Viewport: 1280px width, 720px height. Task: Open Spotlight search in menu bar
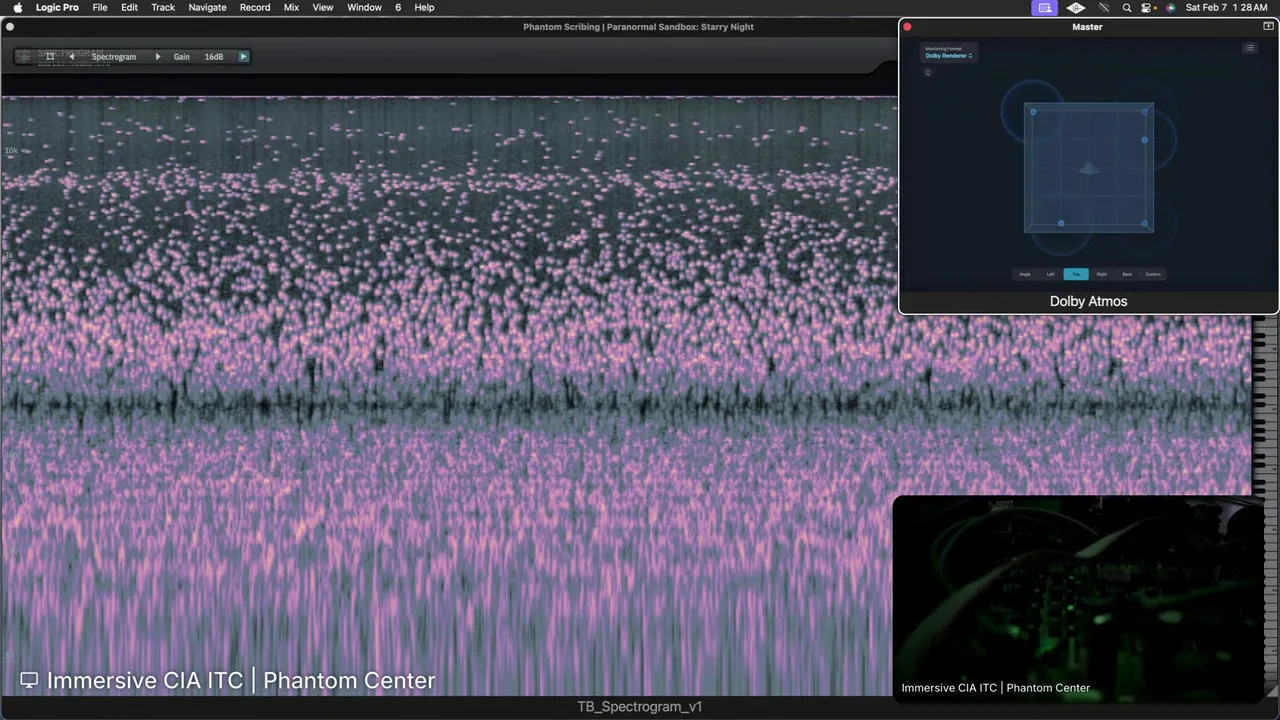click(1127, 7)
